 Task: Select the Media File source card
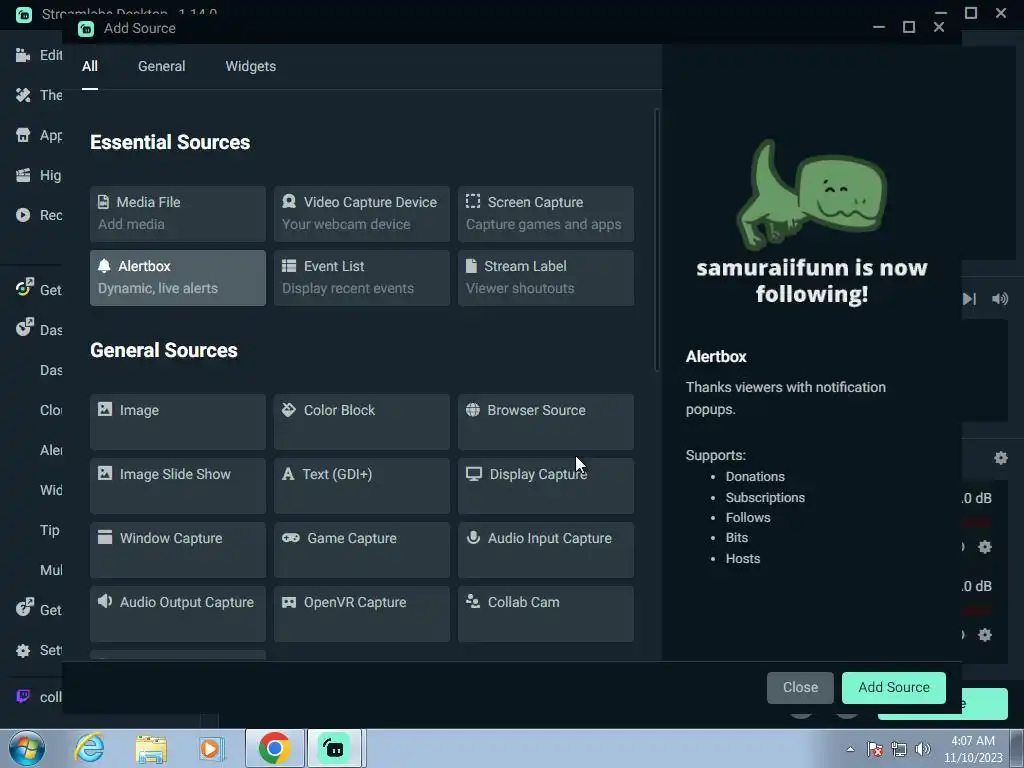[x=178, y=214]
